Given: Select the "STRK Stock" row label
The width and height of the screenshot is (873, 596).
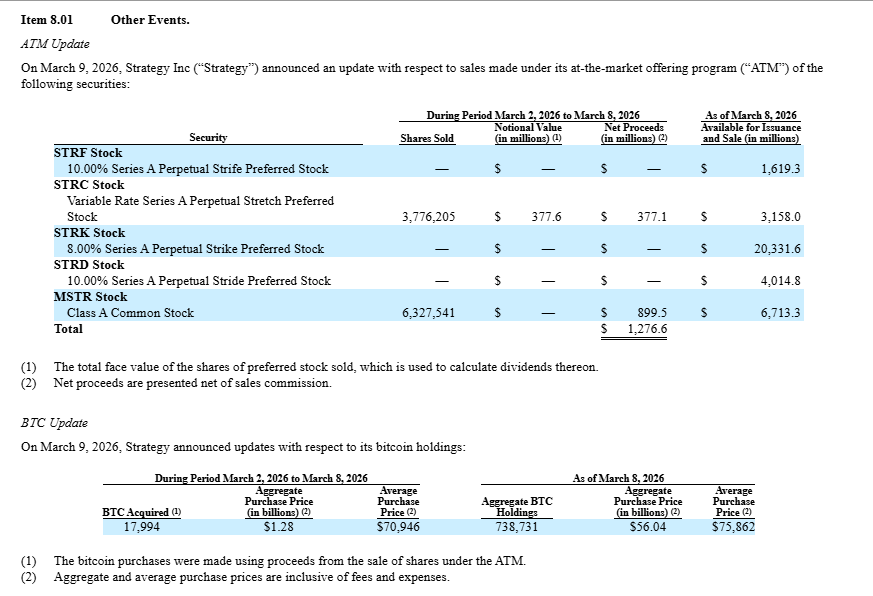Looking at the screenshot, I should tap(89, 233).
